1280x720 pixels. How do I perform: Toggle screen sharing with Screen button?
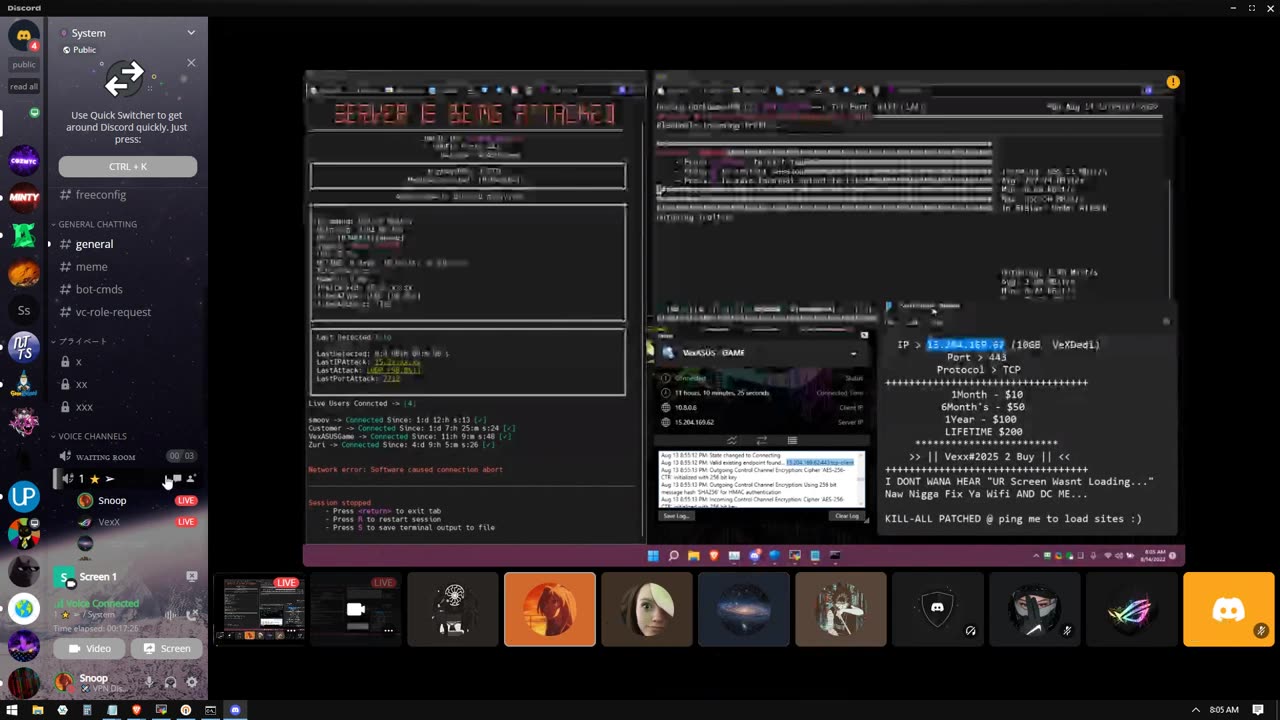point(167,648)
